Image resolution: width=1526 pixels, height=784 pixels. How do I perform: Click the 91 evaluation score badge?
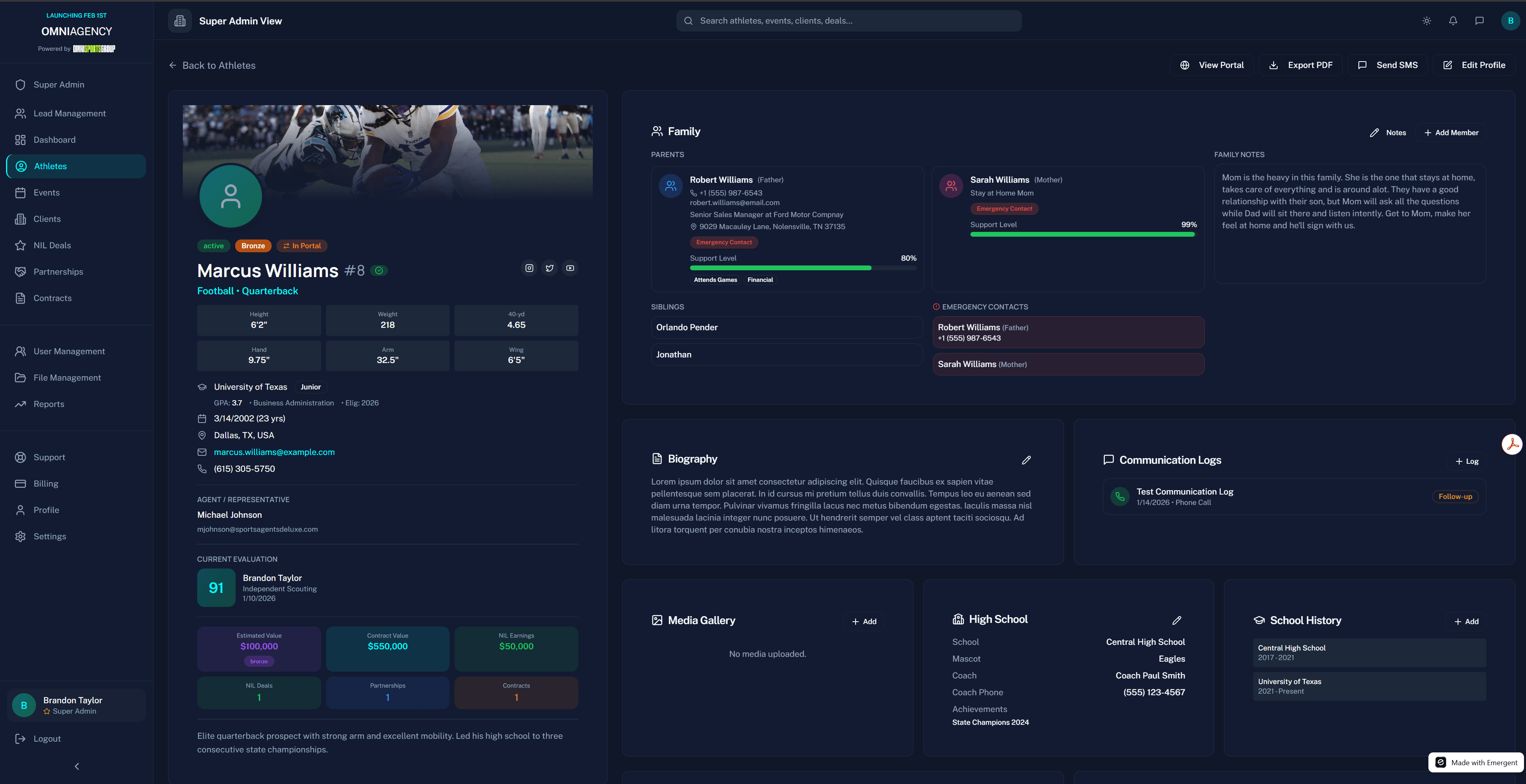[216, 588]
